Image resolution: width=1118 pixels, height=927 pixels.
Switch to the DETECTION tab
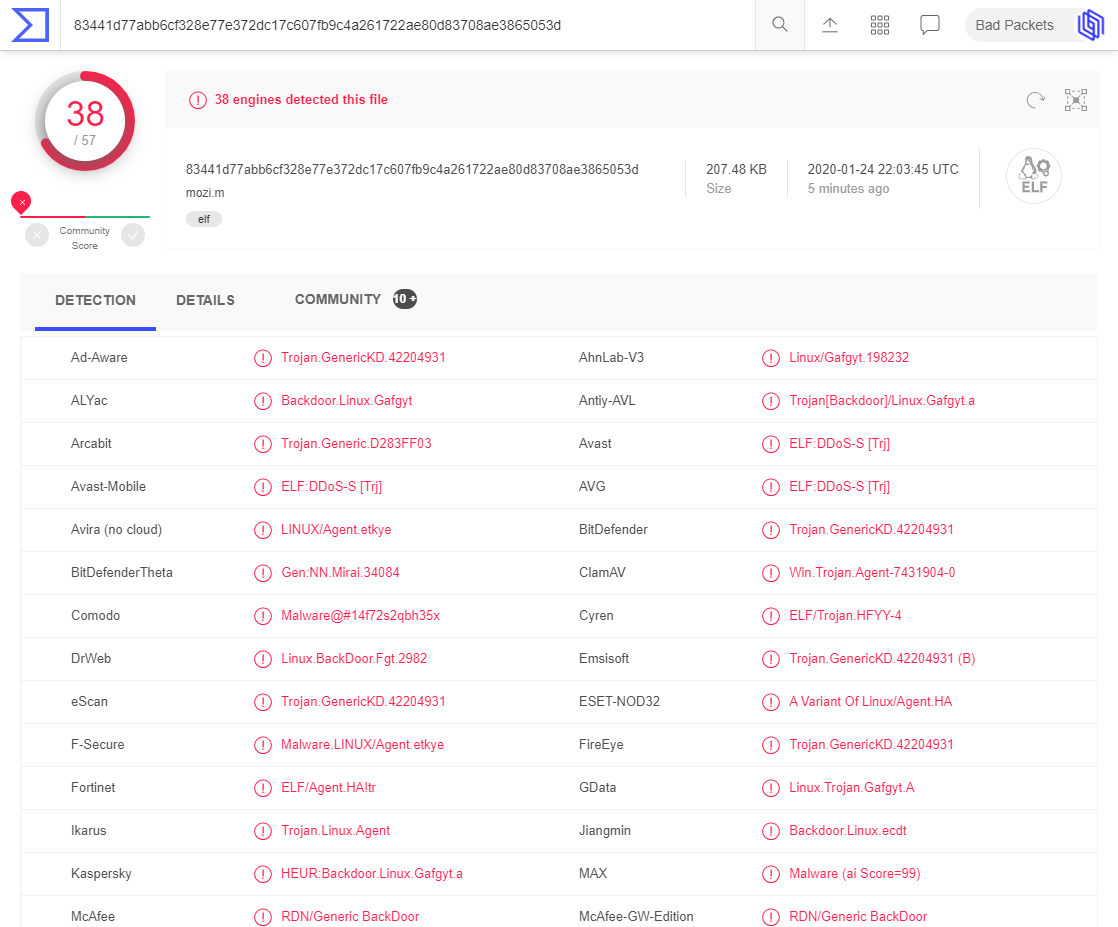point(96,300)
